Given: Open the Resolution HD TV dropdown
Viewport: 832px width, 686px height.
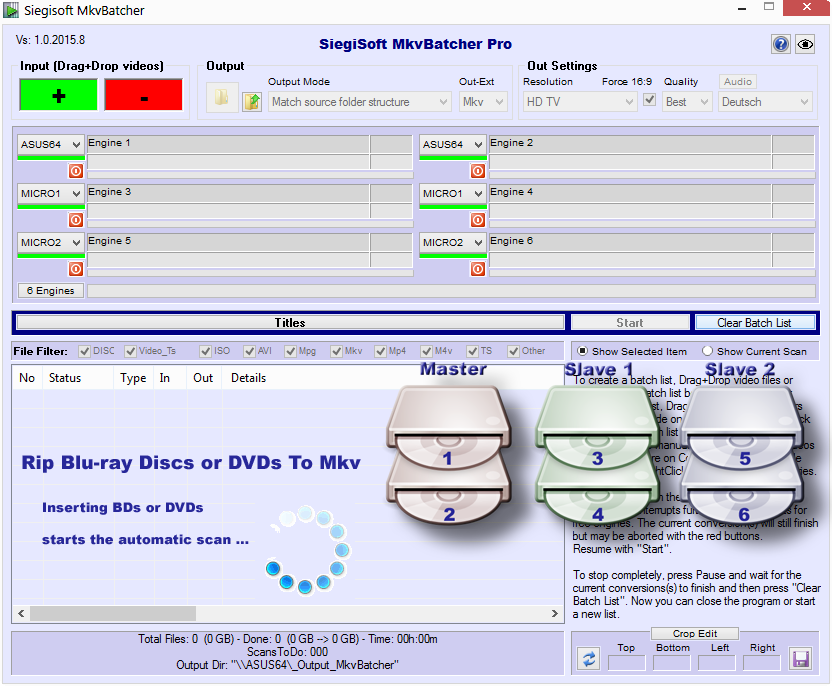Looking at the screenshot, I should (x=579, y=102).
